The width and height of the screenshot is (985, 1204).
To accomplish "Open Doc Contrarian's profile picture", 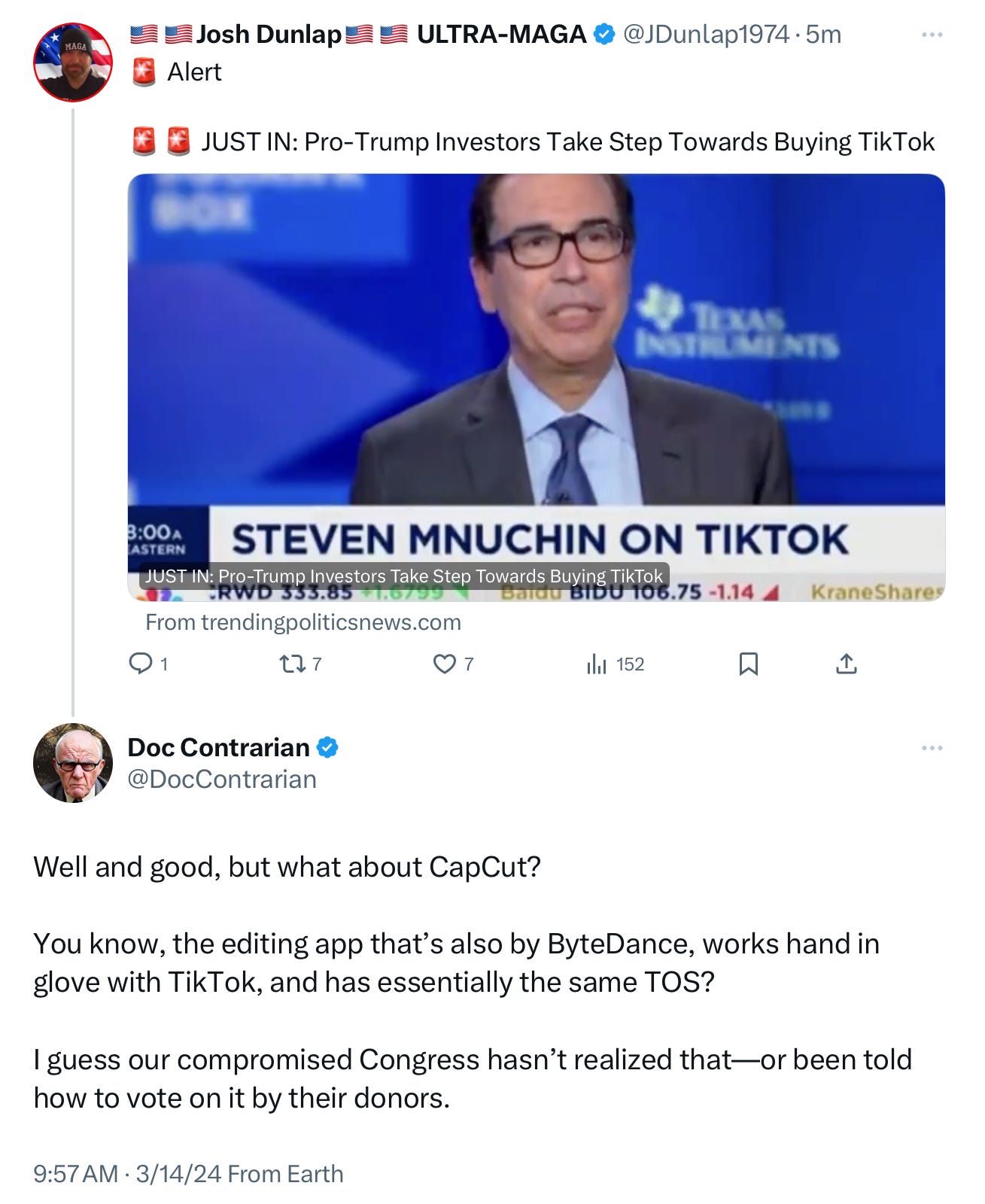I will tap(73, 763).
